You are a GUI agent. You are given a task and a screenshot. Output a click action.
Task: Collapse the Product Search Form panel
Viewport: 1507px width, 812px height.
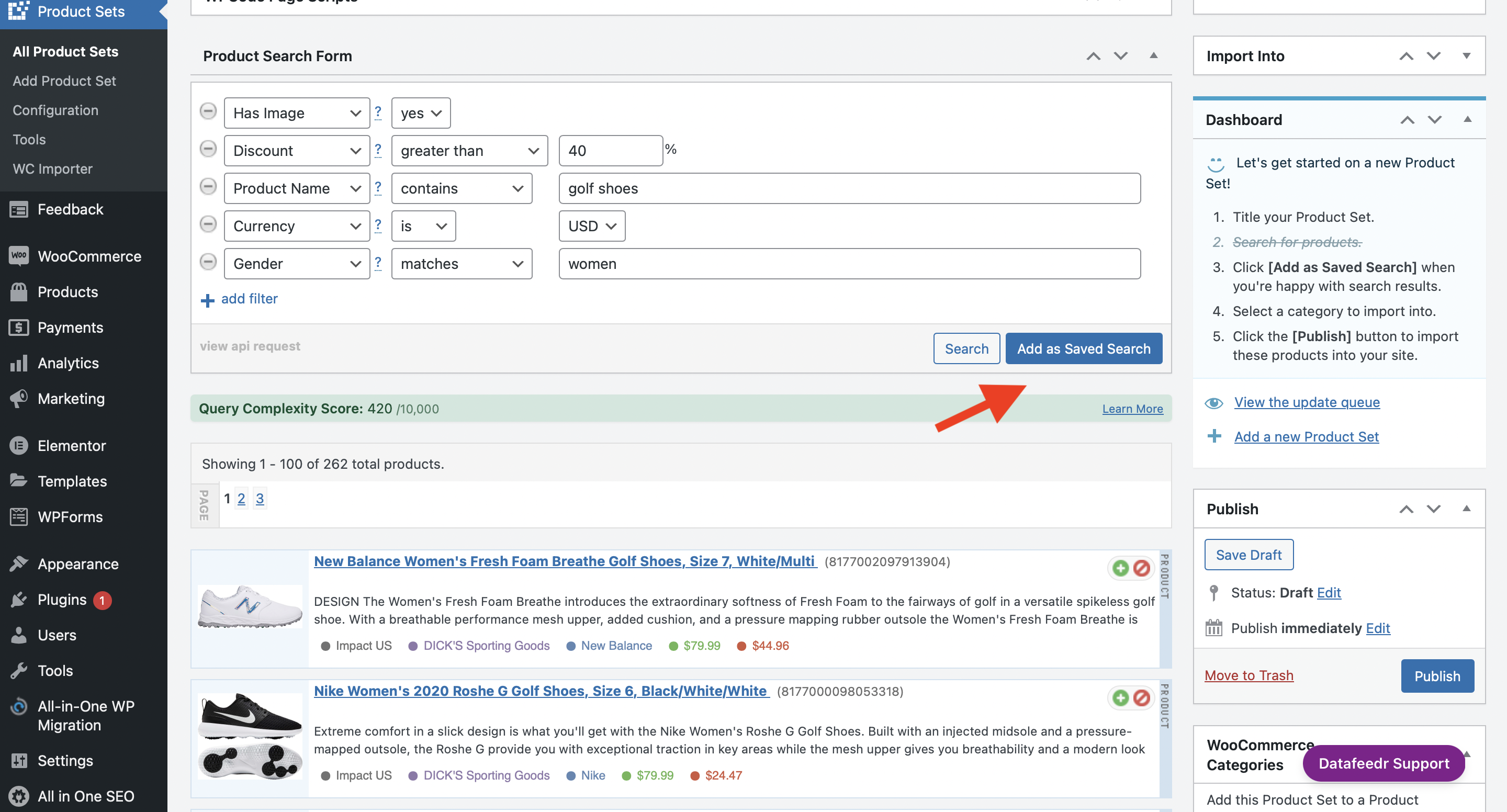[1153, 55]
